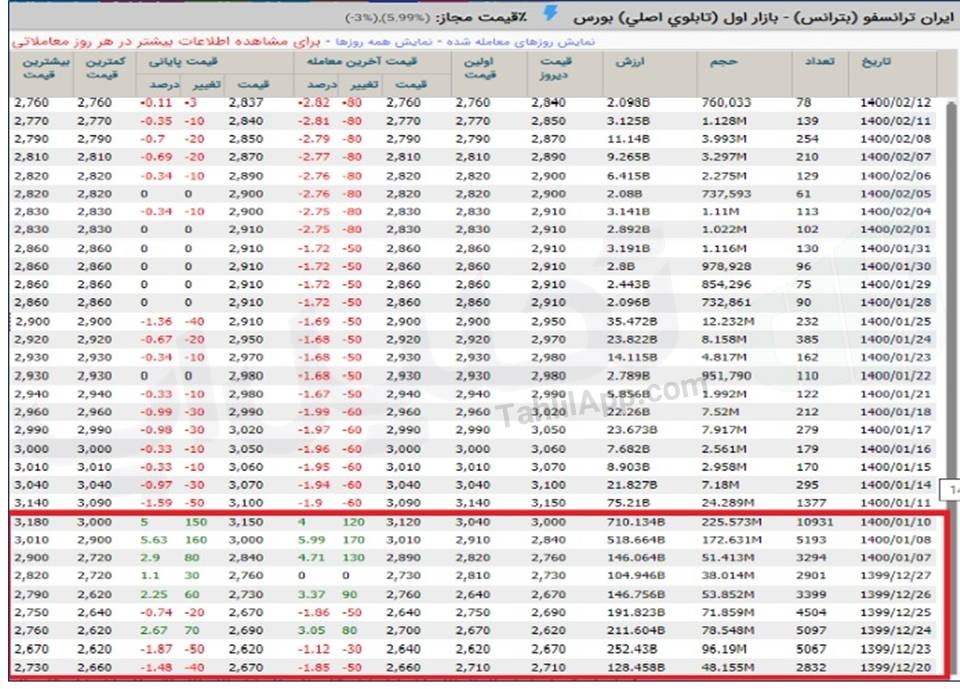Select date 1399/12/20 in last row
960x689 pixels.
[895, 668]
